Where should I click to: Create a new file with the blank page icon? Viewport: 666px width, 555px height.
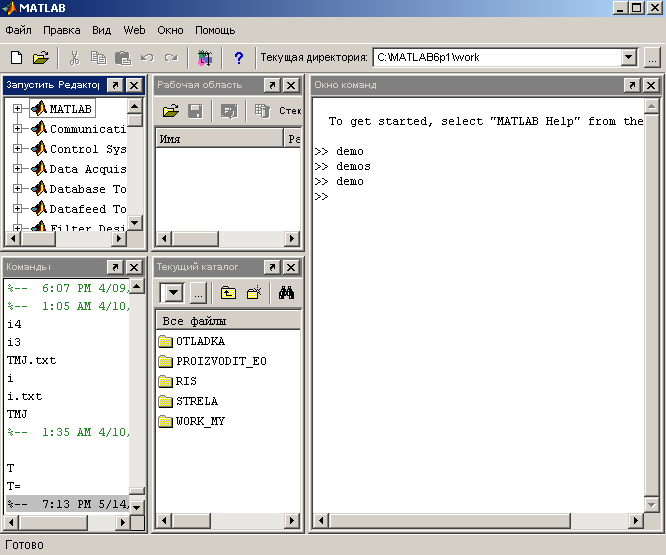16,57
